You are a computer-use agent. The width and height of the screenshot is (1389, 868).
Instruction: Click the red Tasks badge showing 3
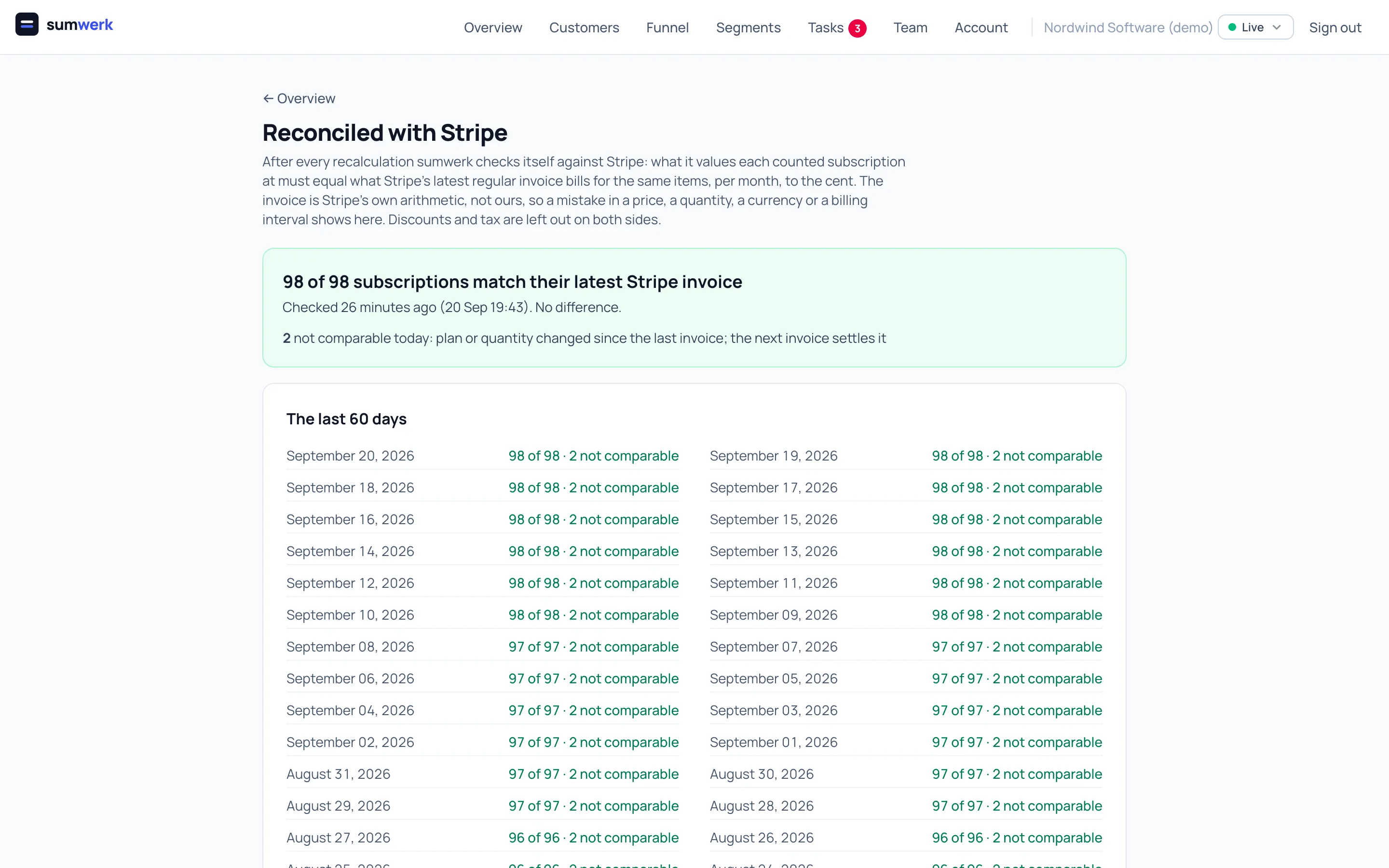click(857, 28)
